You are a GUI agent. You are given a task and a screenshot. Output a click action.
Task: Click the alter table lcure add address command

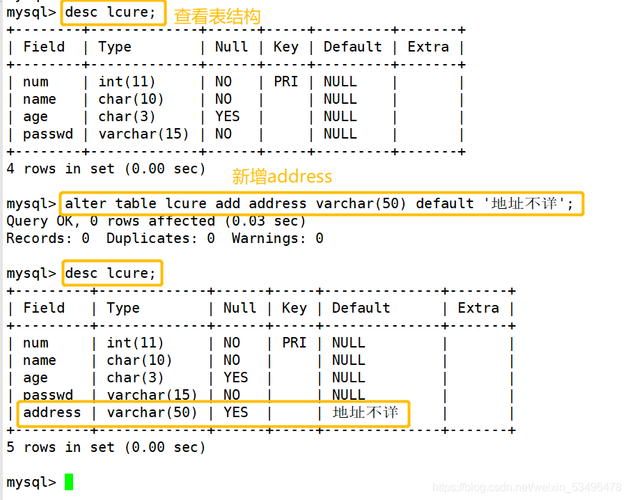pos(319,204)
